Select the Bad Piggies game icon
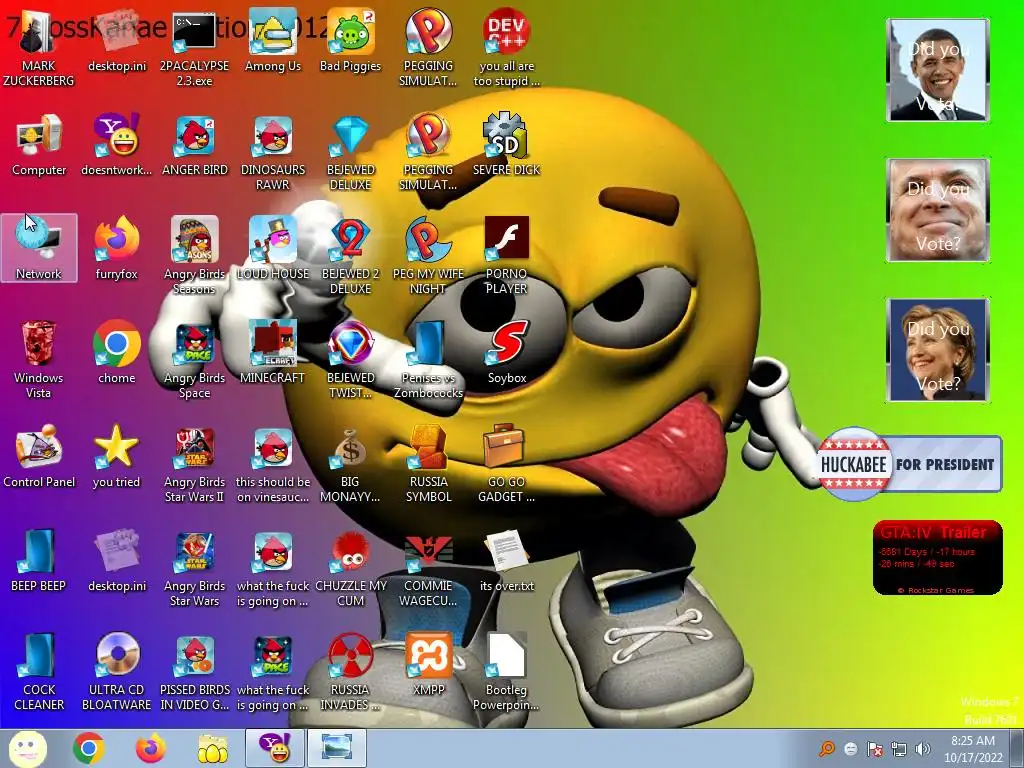This screenshot has width=1024, height=768. pyautogui.click(x=350, y=40)
